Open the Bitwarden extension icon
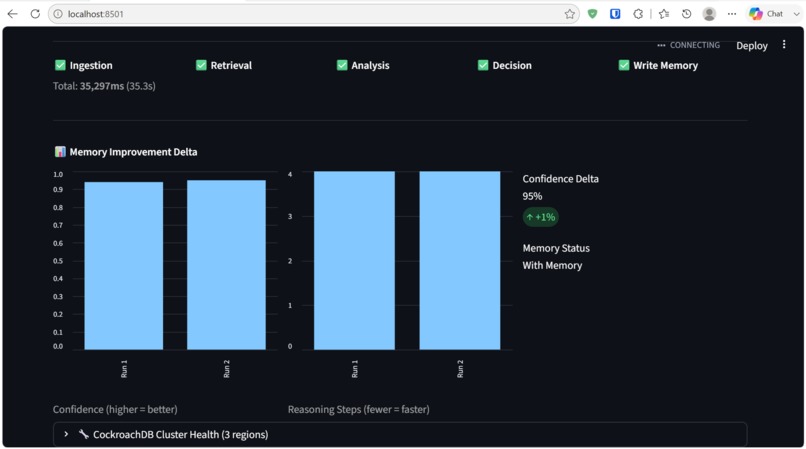 point(615,14)
